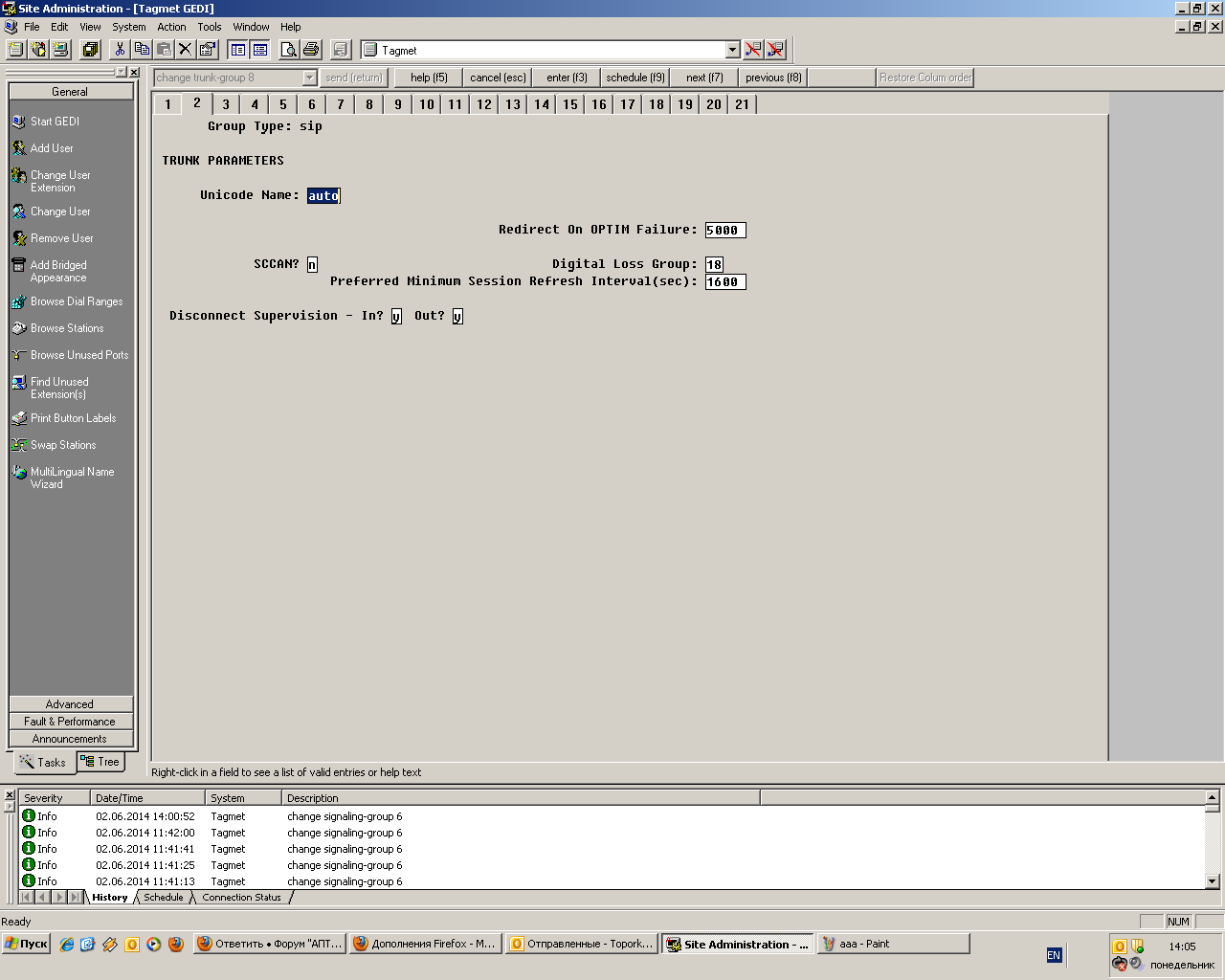
Task: Click the Copy toolbar icon
Action: pyautogui.click(x=142, y=50)
